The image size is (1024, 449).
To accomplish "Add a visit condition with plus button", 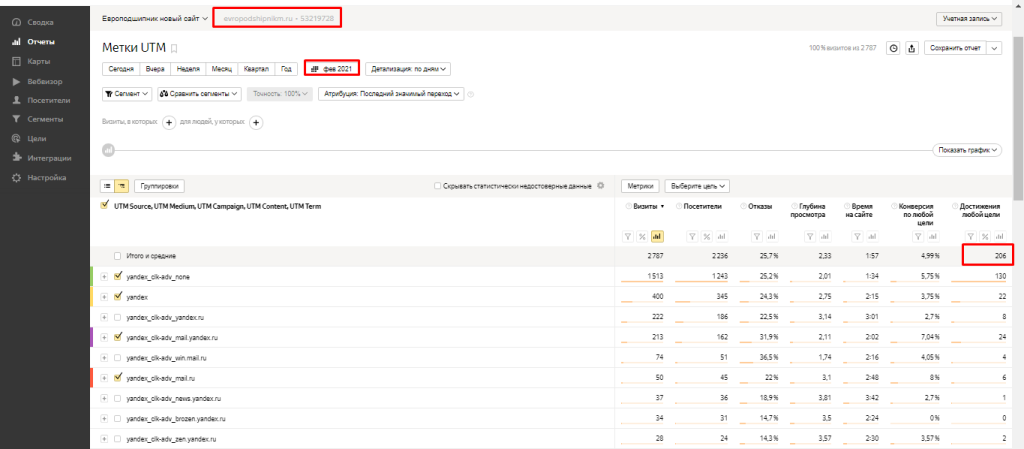I will (x=169, y=122).
